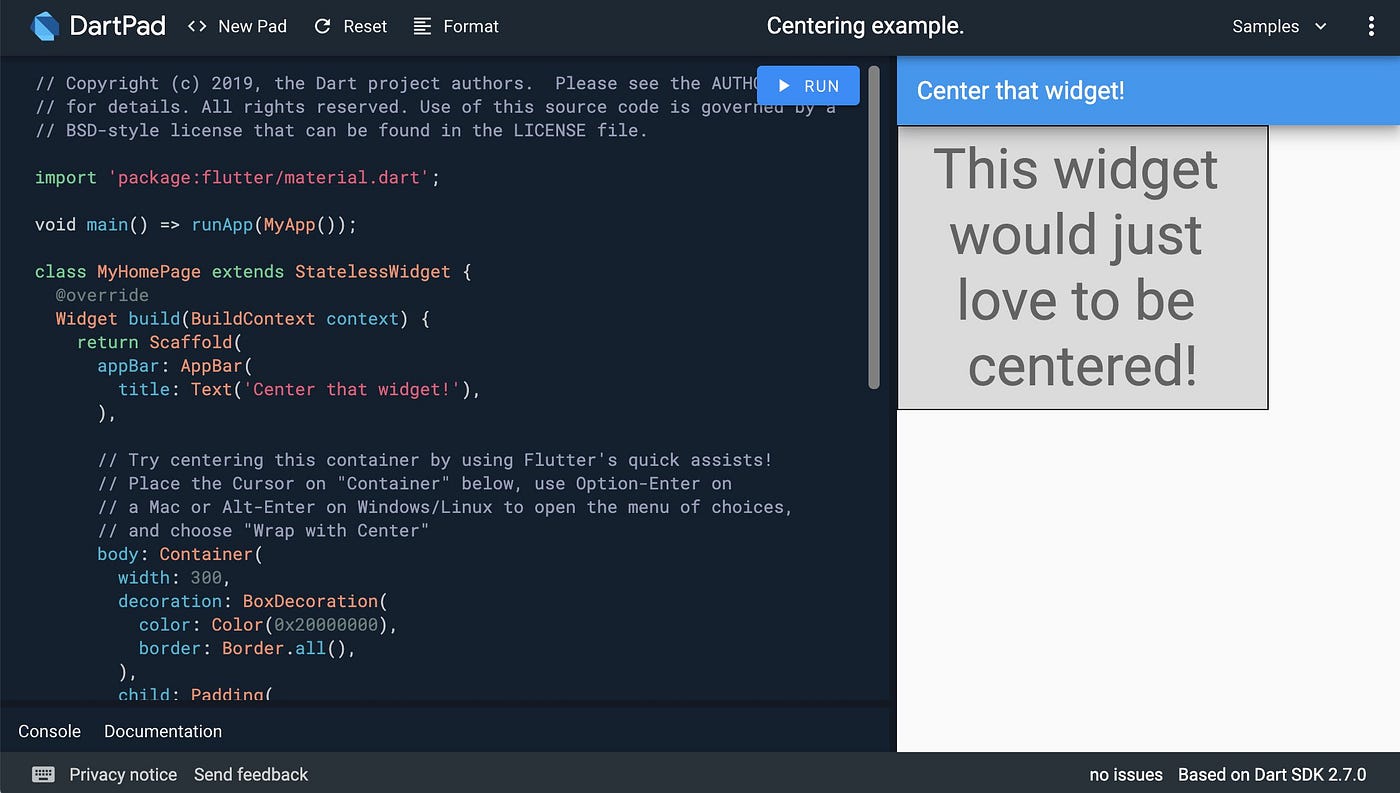Open keyboard shortcuts via the keyboard icon
Screen dimensions: 1400x793
(42, 774)
